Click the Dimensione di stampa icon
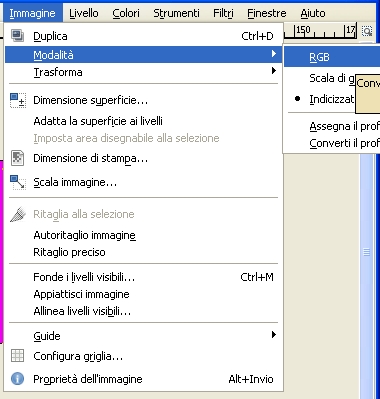 coord(17,158)
